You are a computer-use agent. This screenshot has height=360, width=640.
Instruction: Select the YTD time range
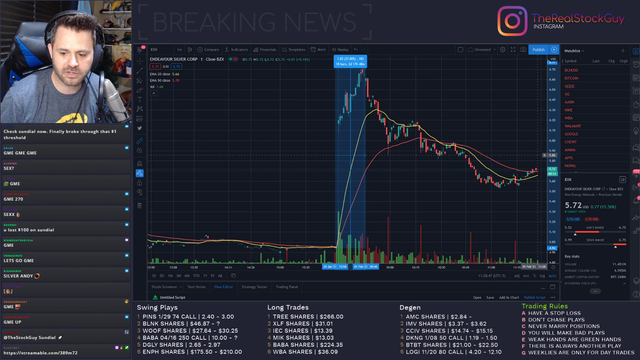pyautogui.click(x=196, y=276)
